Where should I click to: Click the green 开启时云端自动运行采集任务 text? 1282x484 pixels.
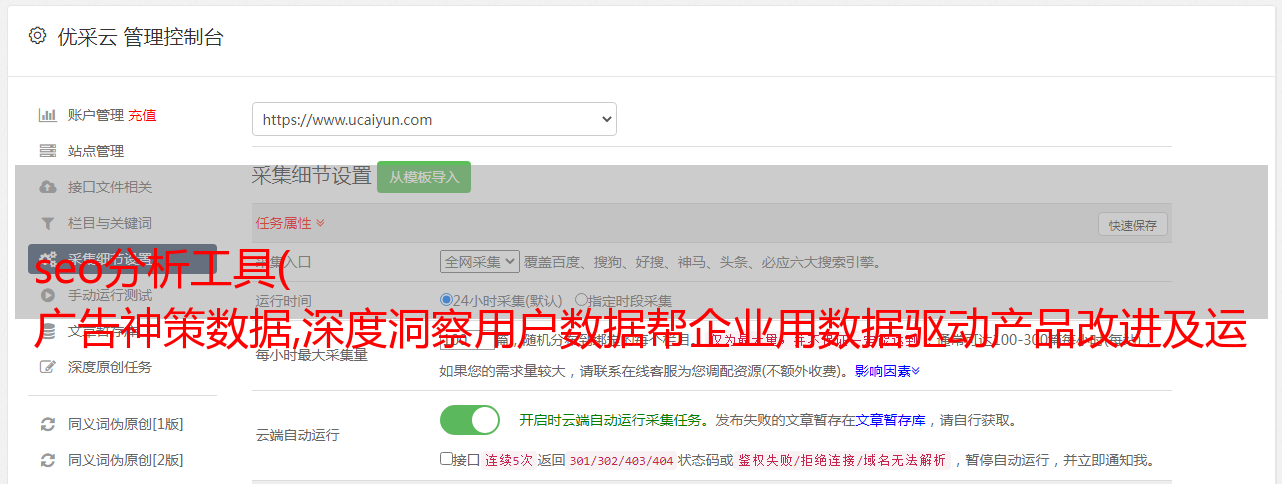(611, 420)
